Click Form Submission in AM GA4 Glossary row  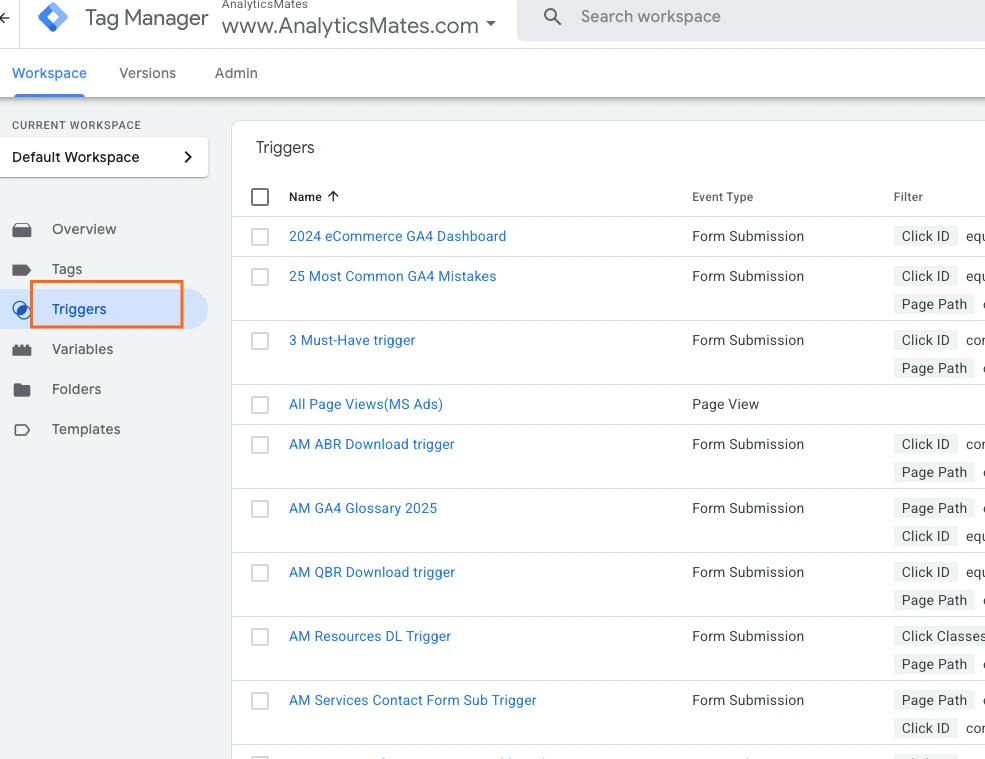(x=748, y=508)
